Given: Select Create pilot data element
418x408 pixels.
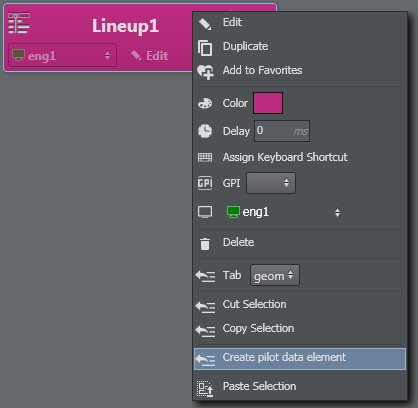Looking at the screenshot, I should click(300, 359).
